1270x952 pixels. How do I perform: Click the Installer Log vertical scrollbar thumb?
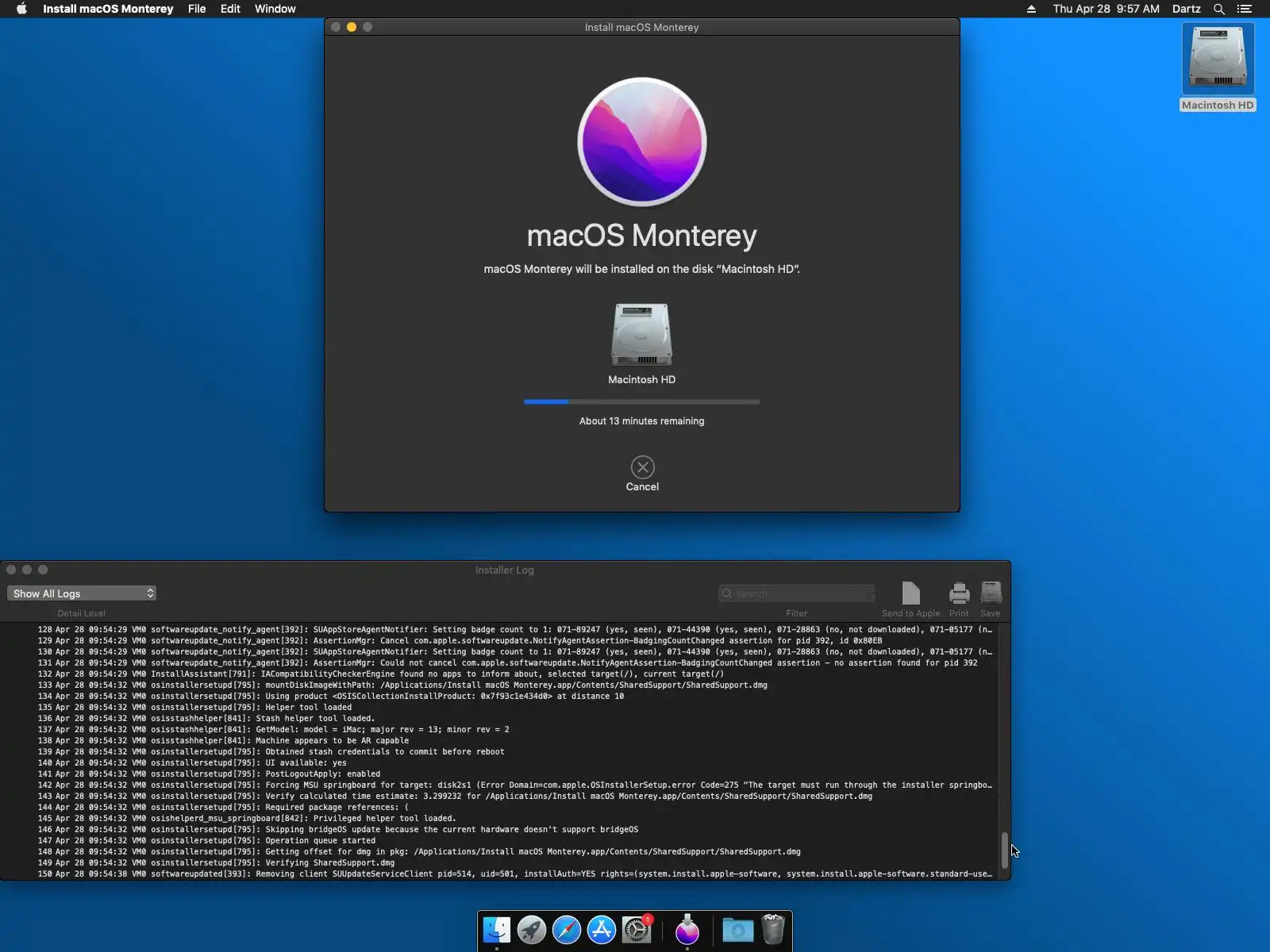pyautogui.click(x=1004, y=850)
